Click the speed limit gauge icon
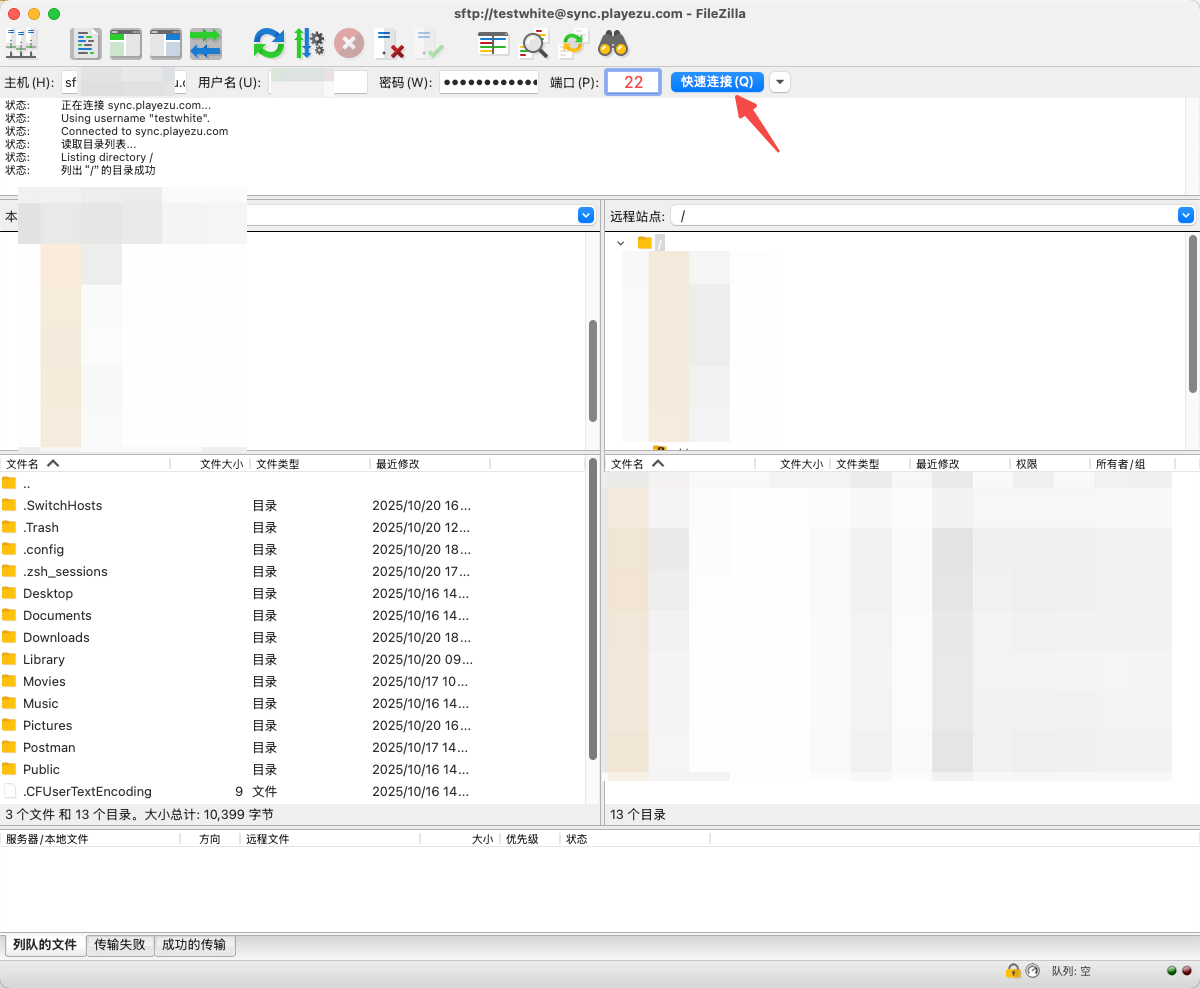1200x988 pixels. (1032, 970)
